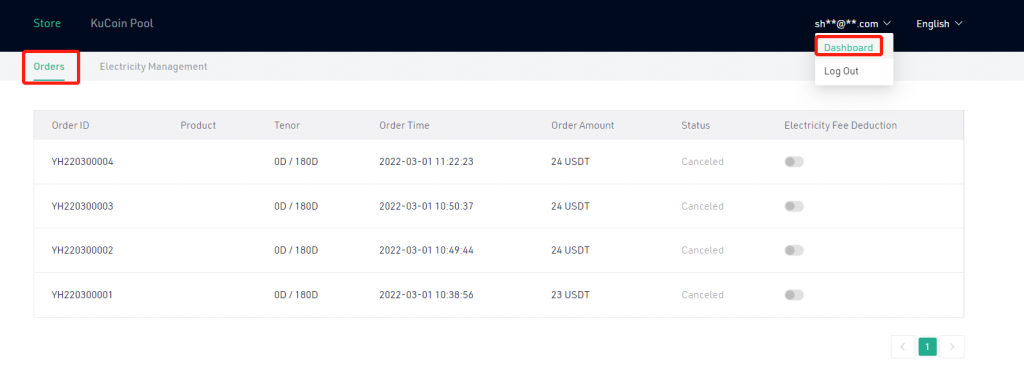Toggle electricity fee deduction for YH220300002
This screenshot has height=370, width=1024.
(x=794, y=251)
